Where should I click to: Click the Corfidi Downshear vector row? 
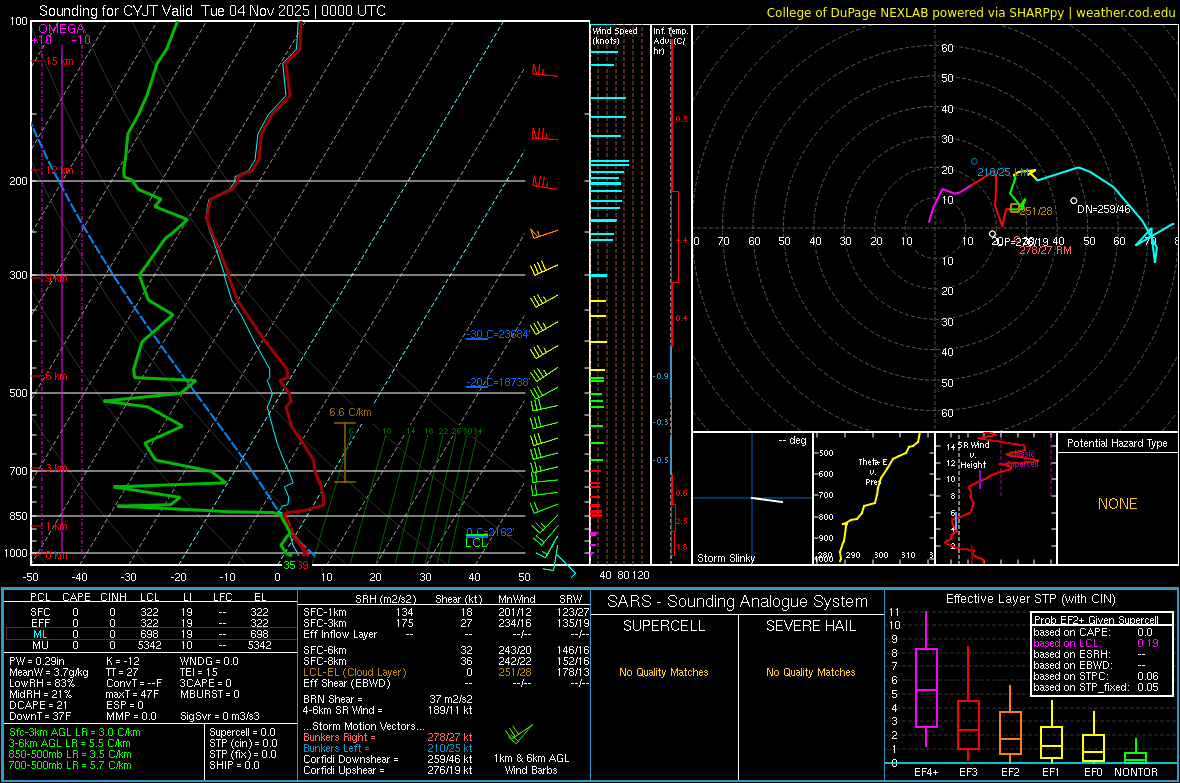[387, 759]
